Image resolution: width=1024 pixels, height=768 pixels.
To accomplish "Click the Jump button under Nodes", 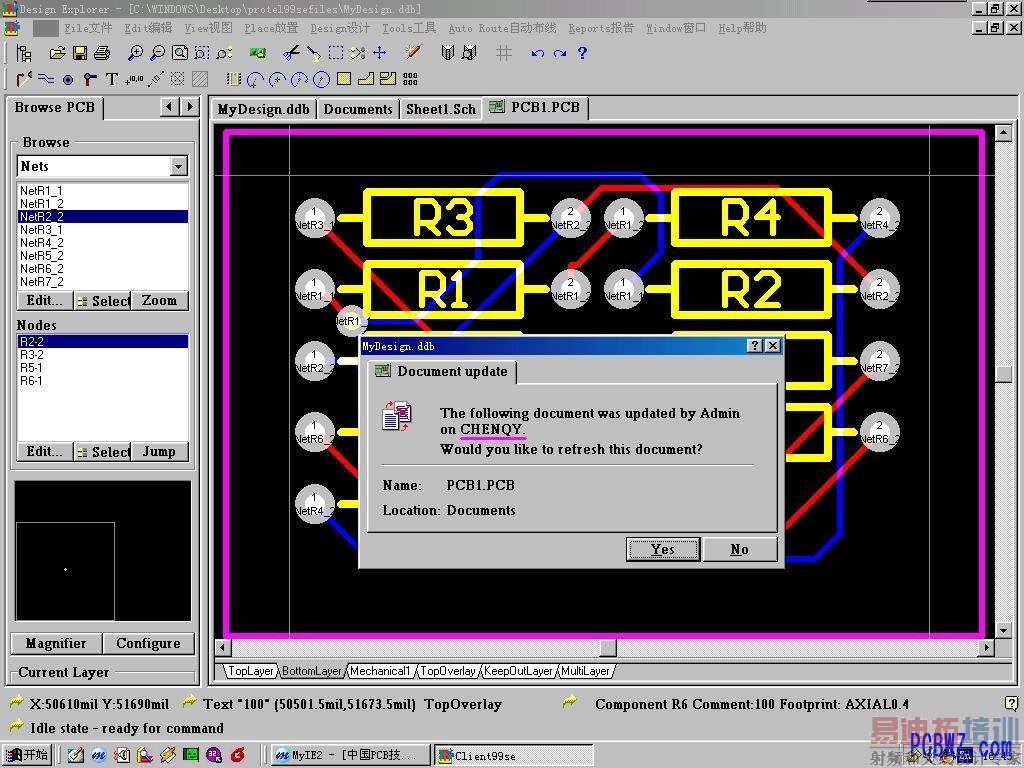I will point(159,452).
